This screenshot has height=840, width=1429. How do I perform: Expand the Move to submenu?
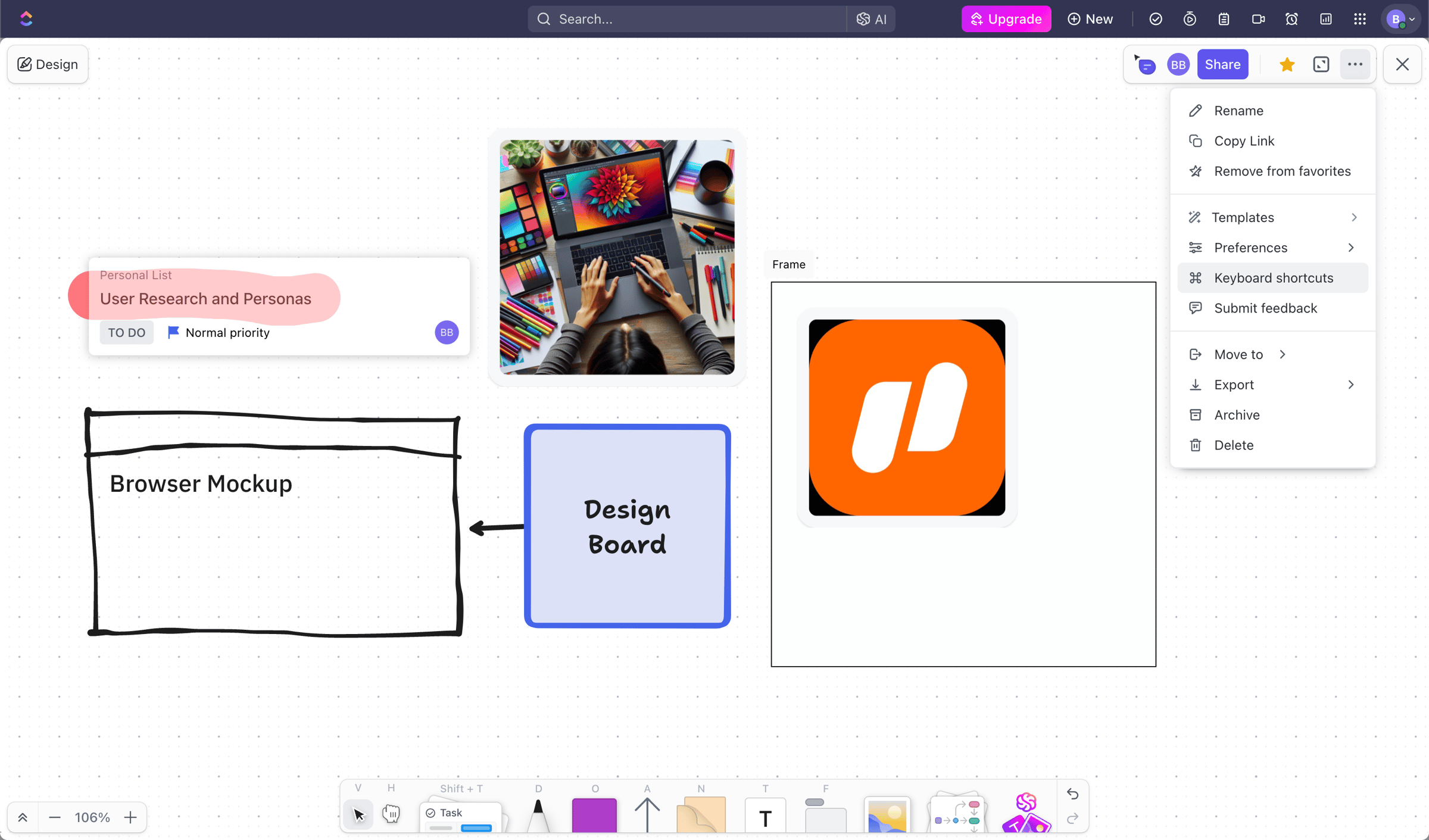pyautogui.click(x=1272, y=354)
